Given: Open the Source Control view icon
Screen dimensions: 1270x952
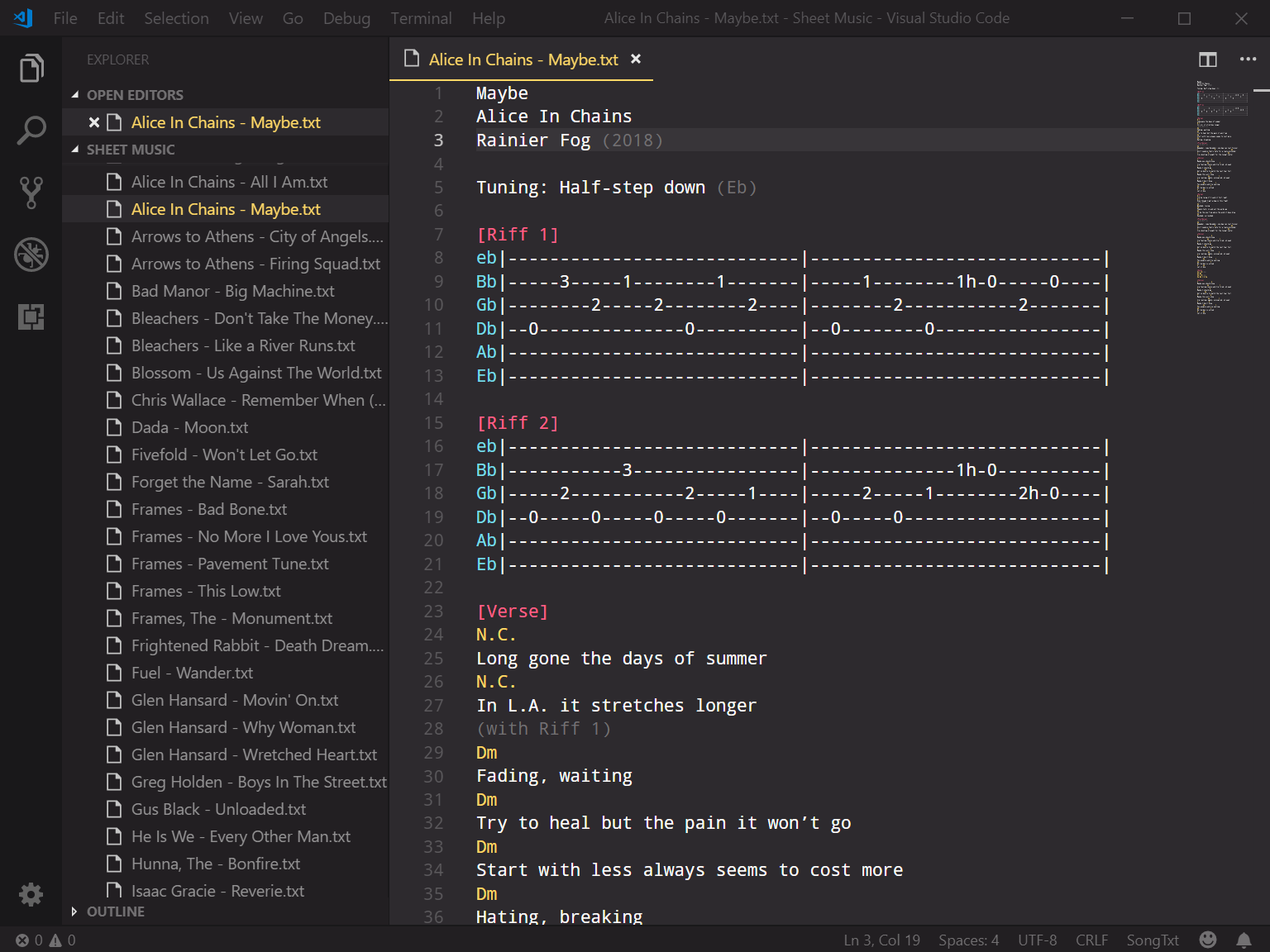Looking at the screenshot, I should [x=31, y=193].
